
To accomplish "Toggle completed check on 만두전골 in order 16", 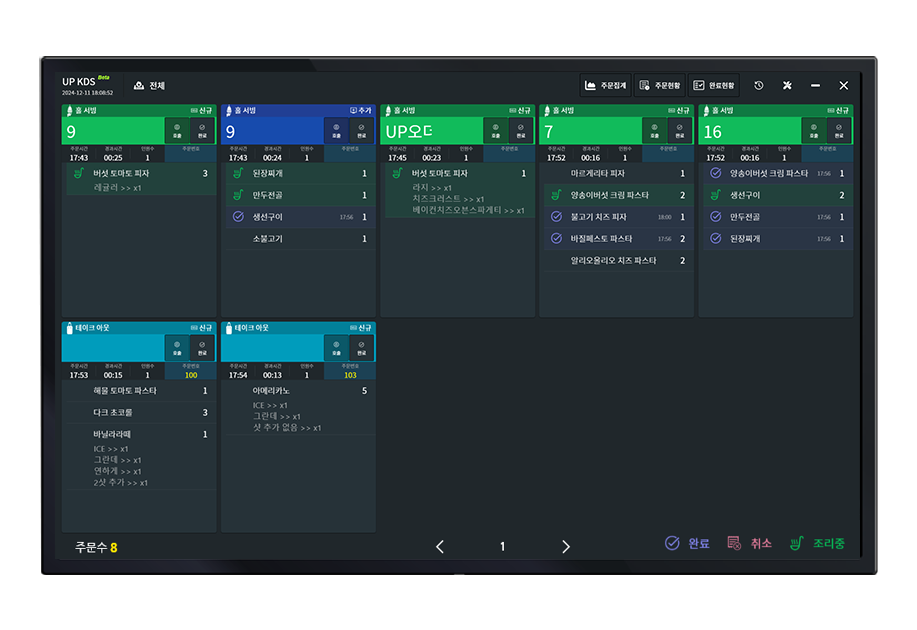I will coord(715,217).
